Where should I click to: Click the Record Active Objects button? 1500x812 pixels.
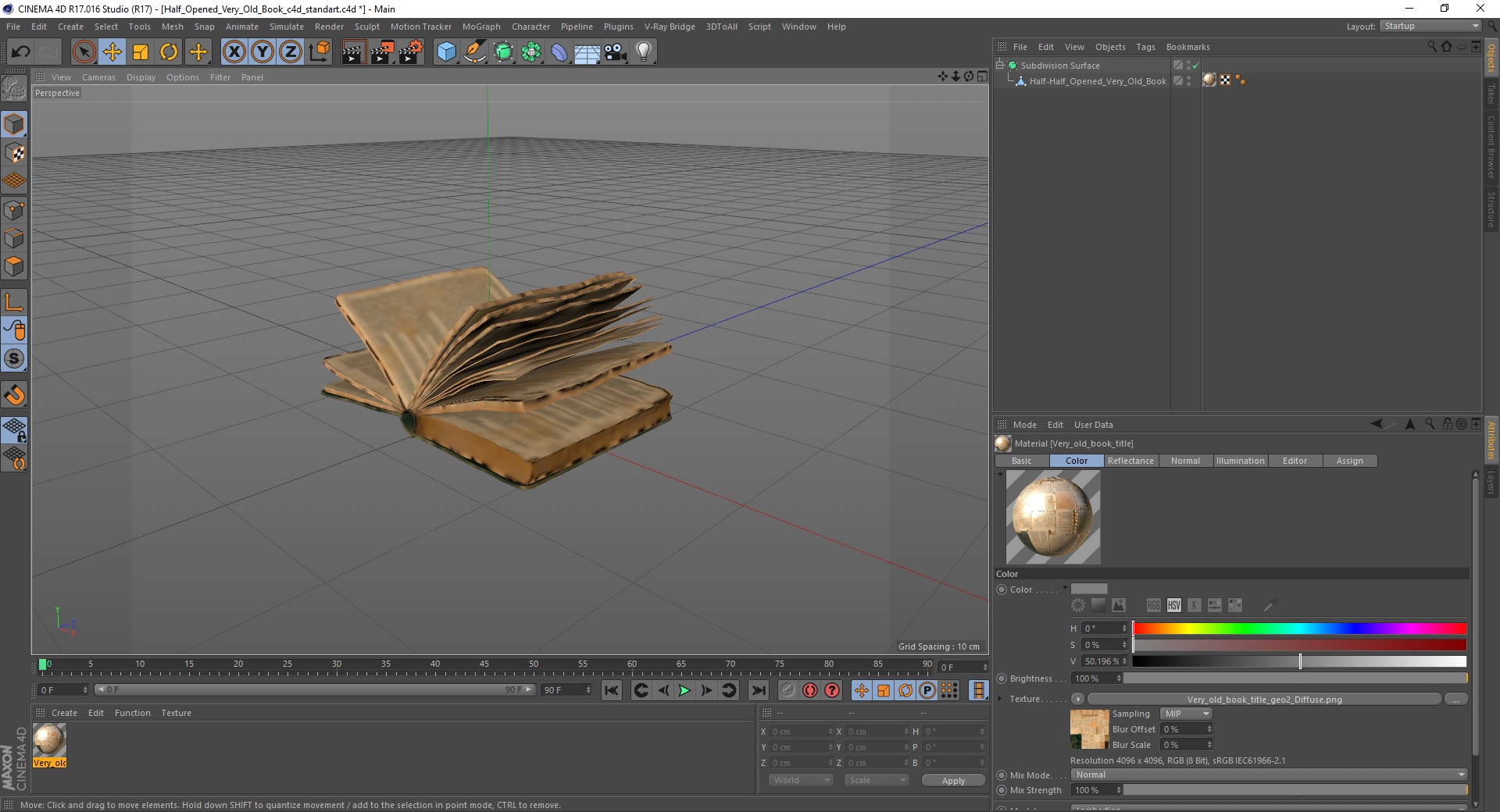click(x=787, y=690)
